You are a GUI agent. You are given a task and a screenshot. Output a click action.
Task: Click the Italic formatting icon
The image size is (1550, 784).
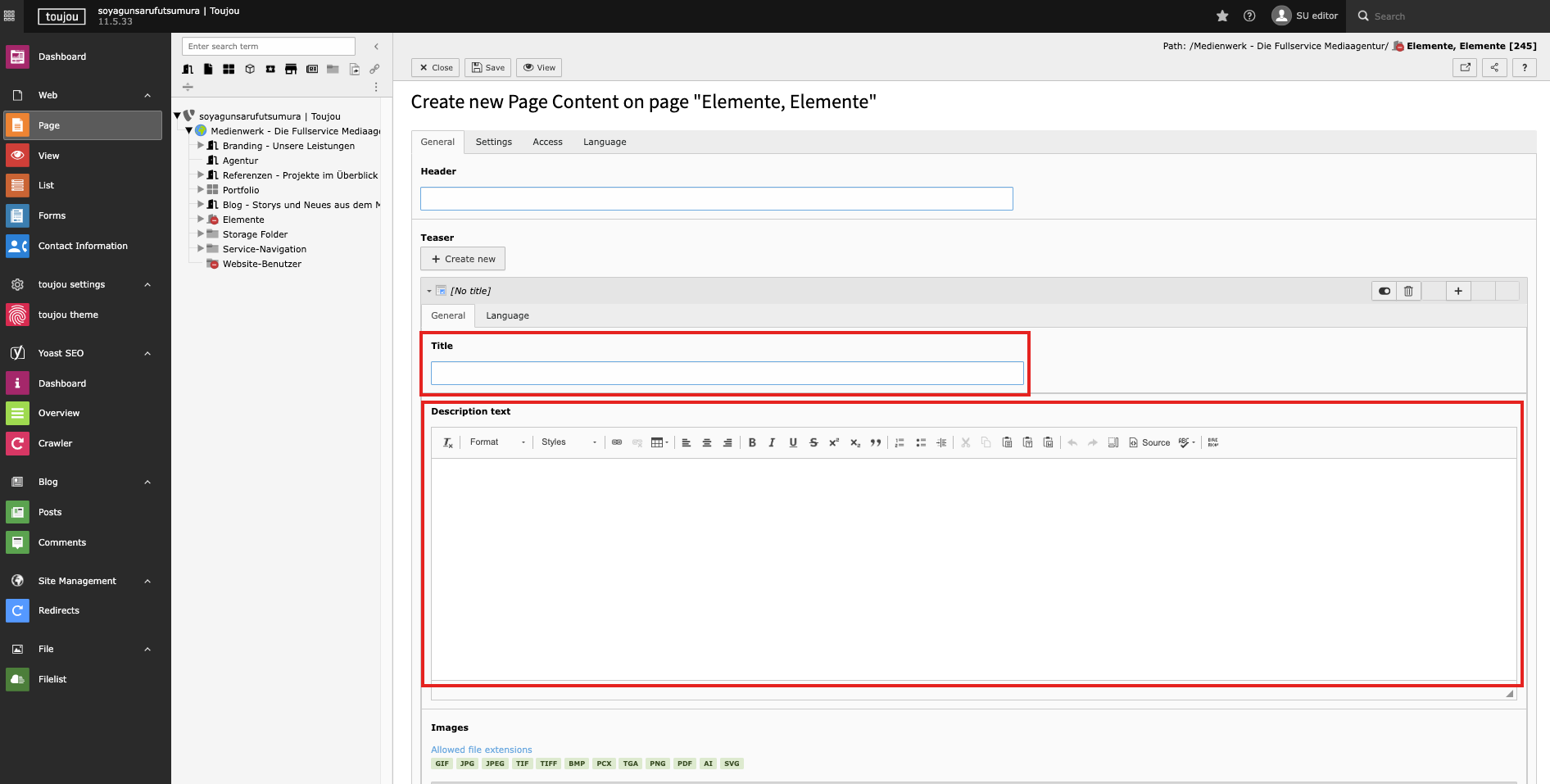pos(772,442)
